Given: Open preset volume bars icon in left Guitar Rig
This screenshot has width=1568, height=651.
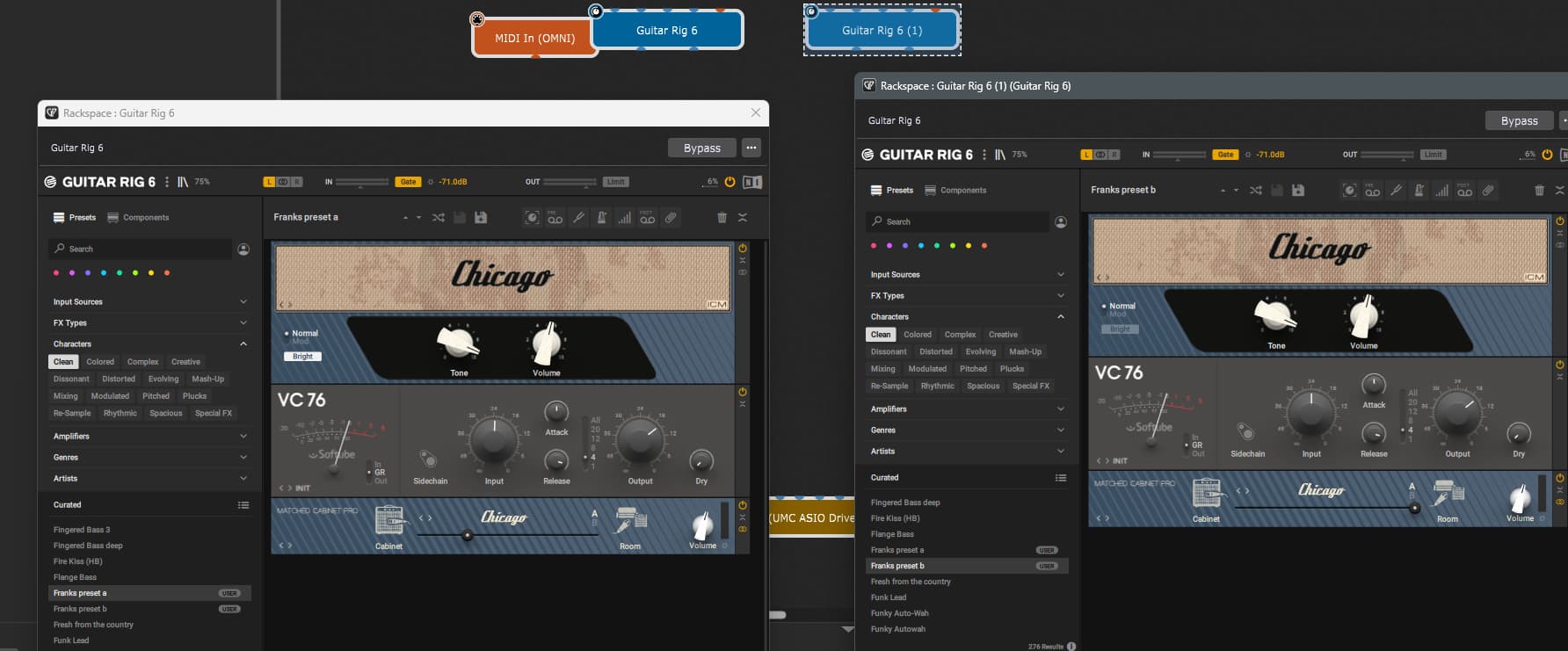Looking at the screenshot, I should click(624, 217).
